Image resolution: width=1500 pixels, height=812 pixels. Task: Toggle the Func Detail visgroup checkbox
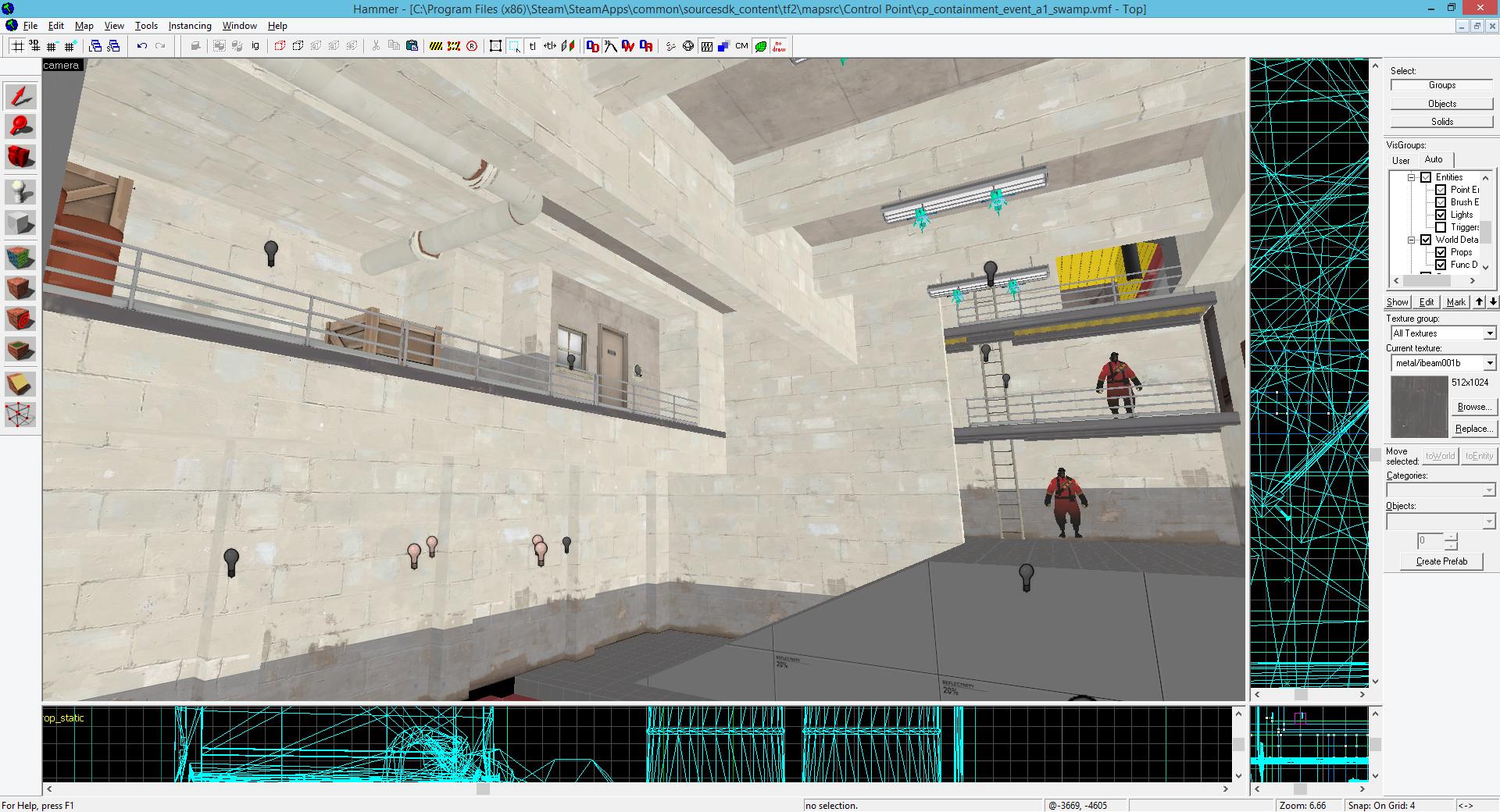point(1441,265)
